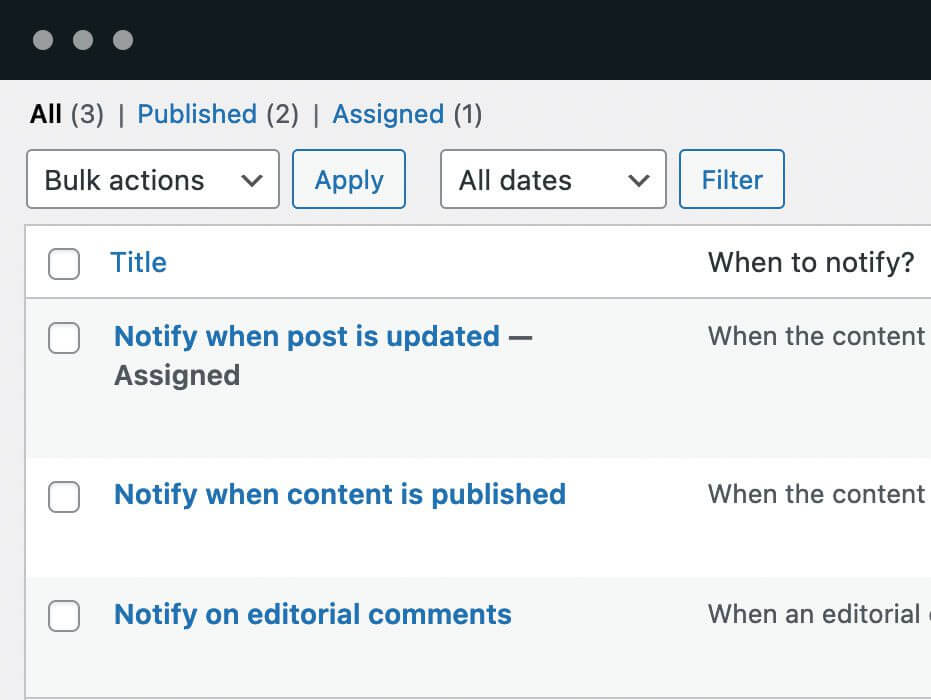Click 'When the content' text in the published row
The image size is (931, 700).
tap(817, 494)
